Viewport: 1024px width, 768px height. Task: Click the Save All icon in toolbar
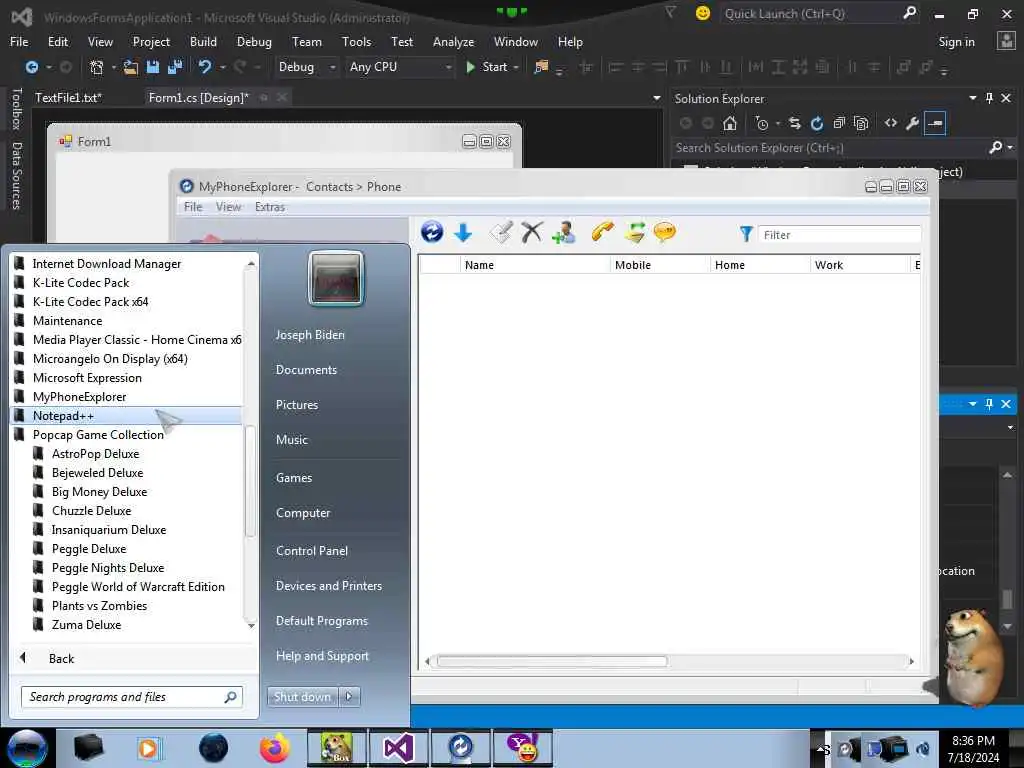[x=175, y=67]
